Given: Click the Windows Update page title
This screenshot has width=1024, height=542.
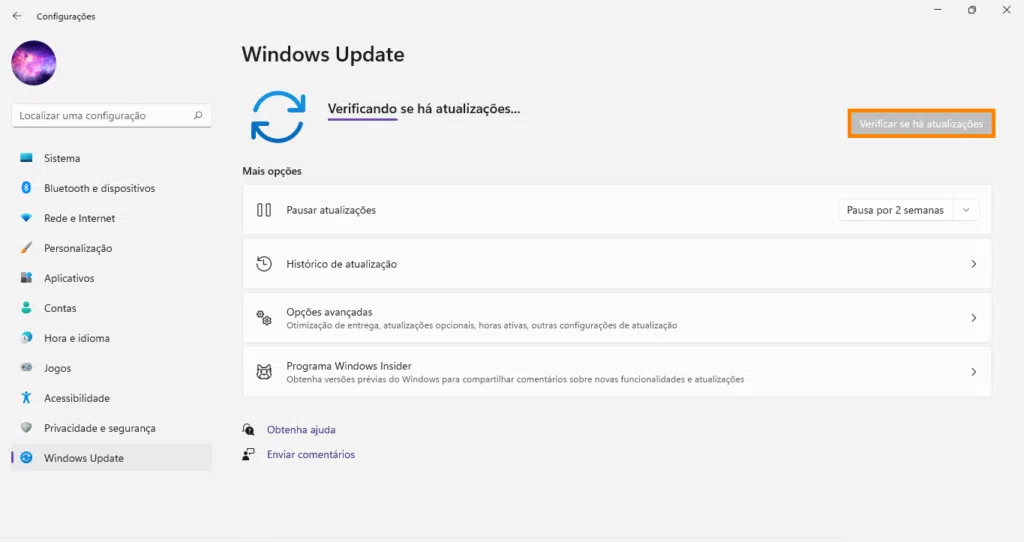Looking at the screenshot, I should coord(323,54).
